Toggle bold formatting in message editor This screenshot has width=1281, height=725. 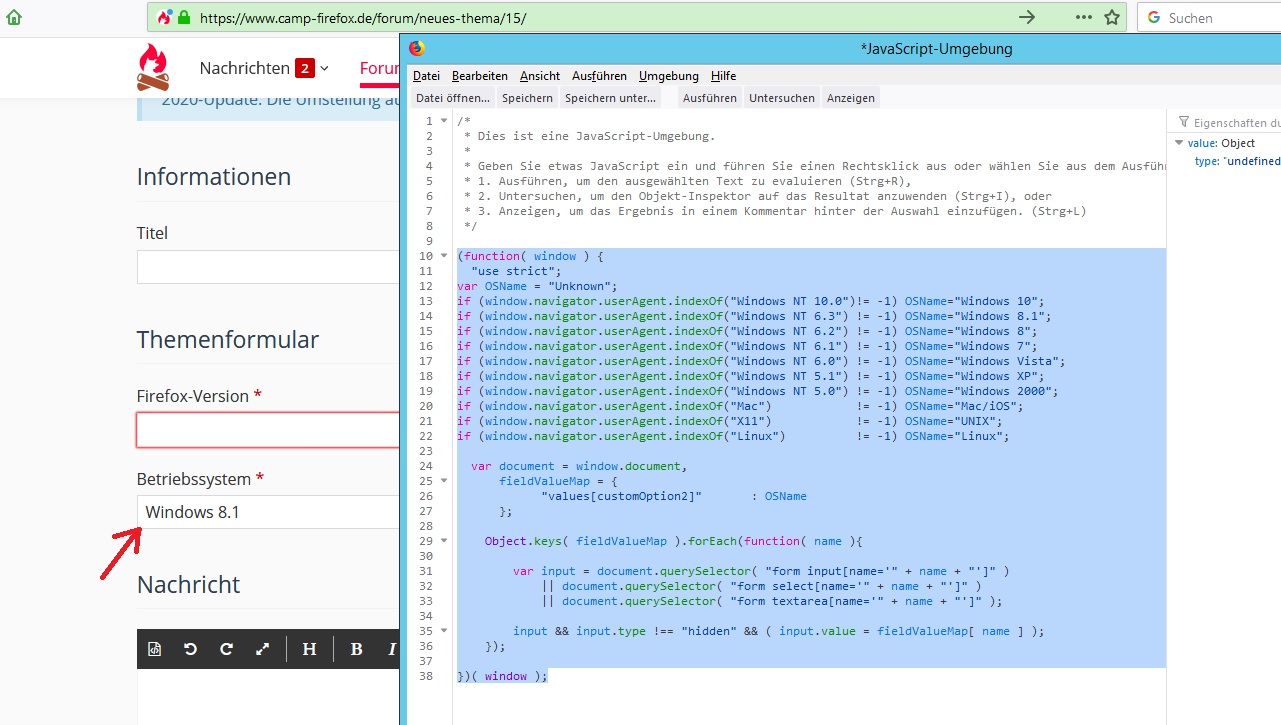(x=356, y=649)
